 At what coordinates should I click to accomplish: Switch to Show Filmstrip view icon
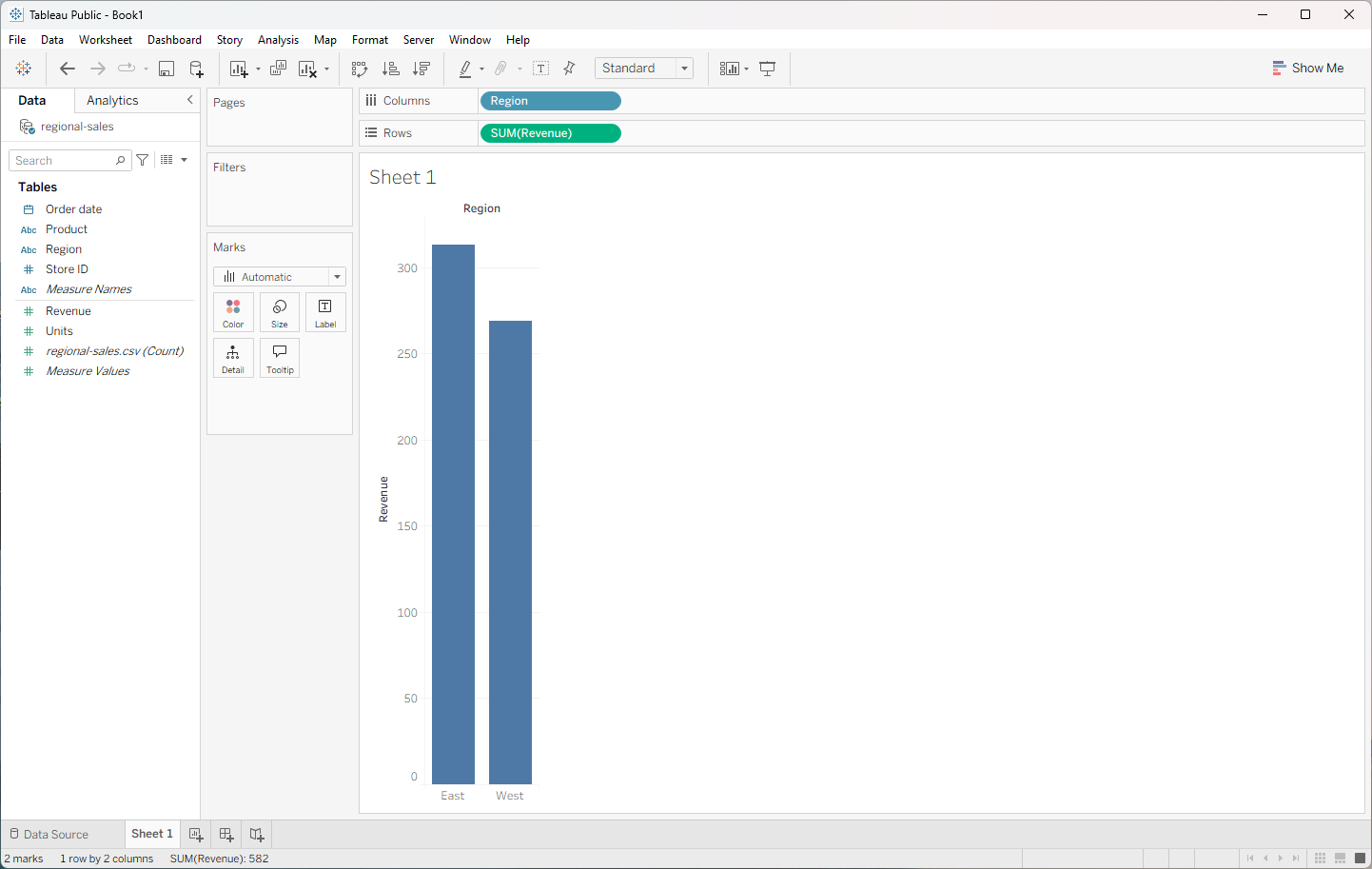tap(1340, 859)
